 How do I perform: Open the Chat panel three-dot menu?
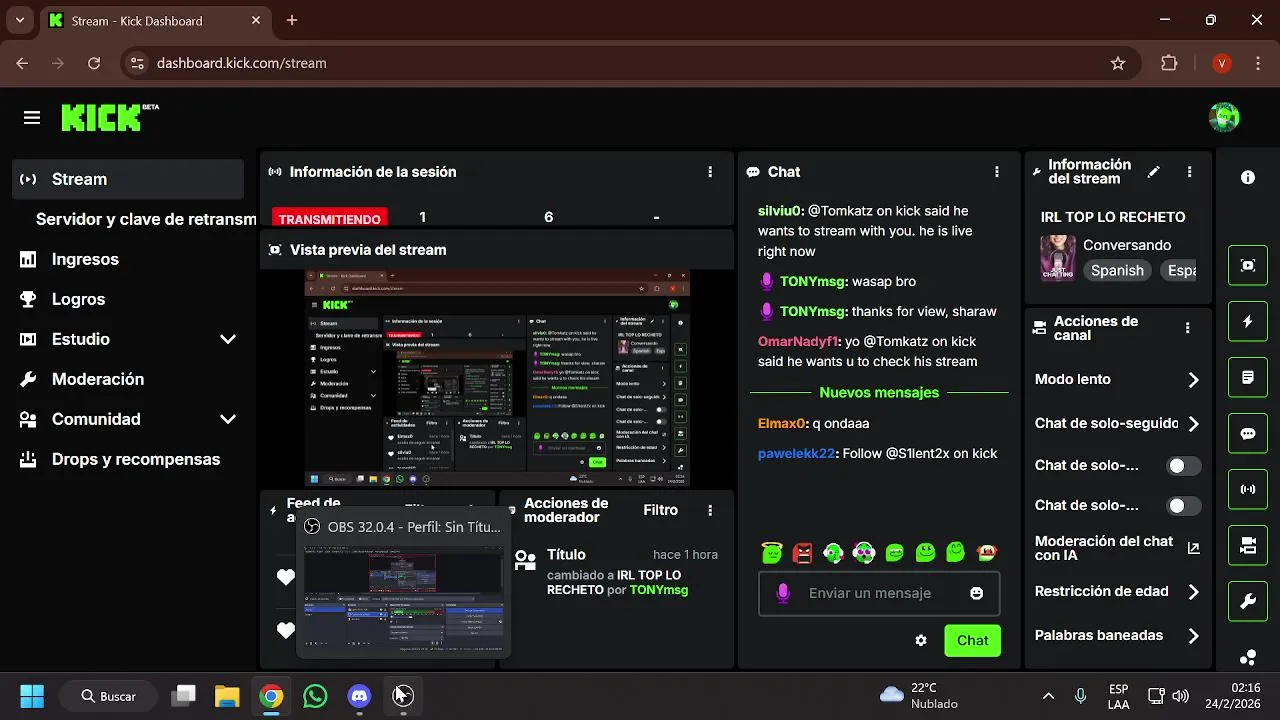click(996, 172)
